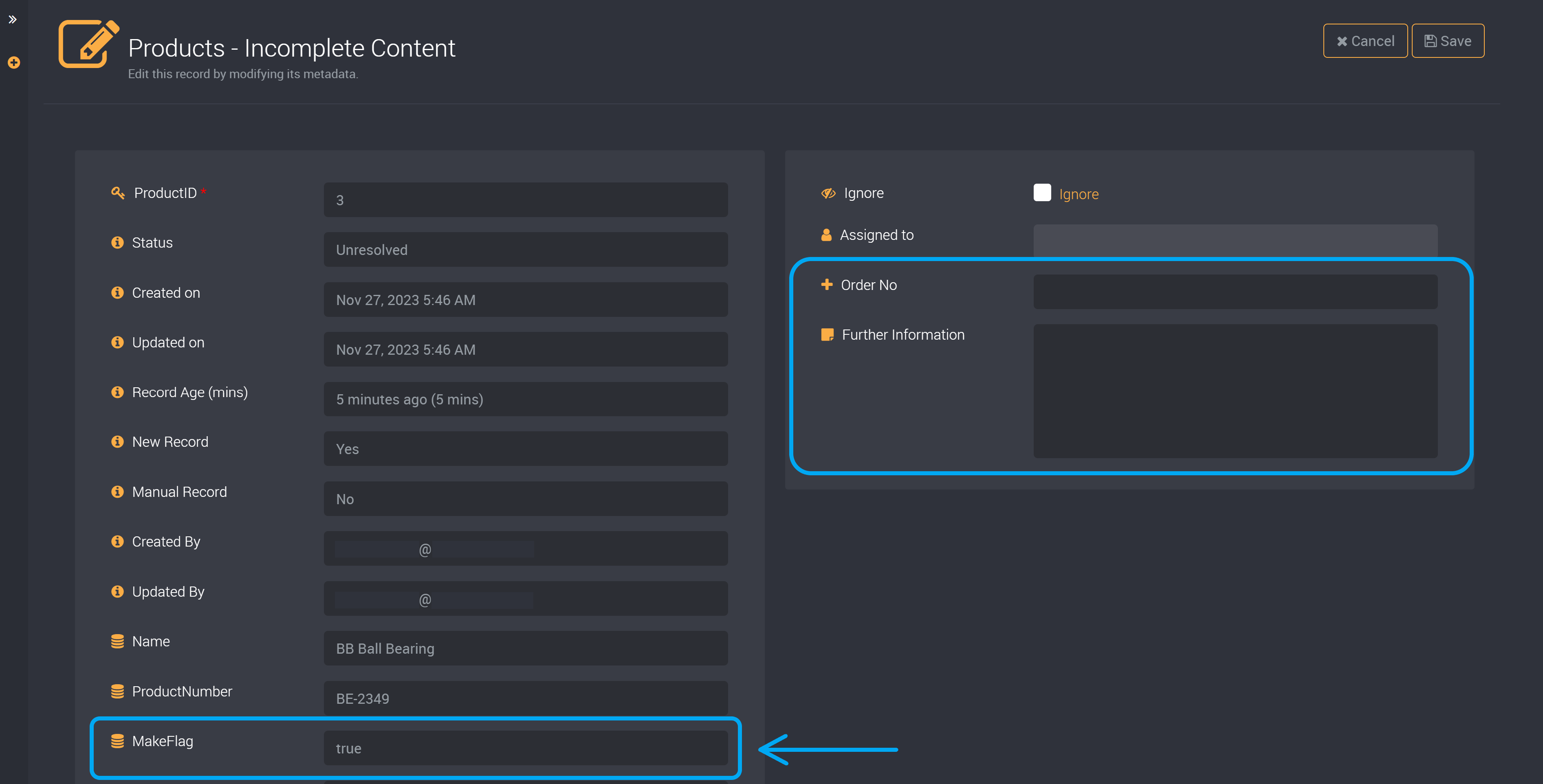This screenshot has width=1543, height=784.
Task: Click the 'Edit this record' subtitle text
Action: [242, 74]
